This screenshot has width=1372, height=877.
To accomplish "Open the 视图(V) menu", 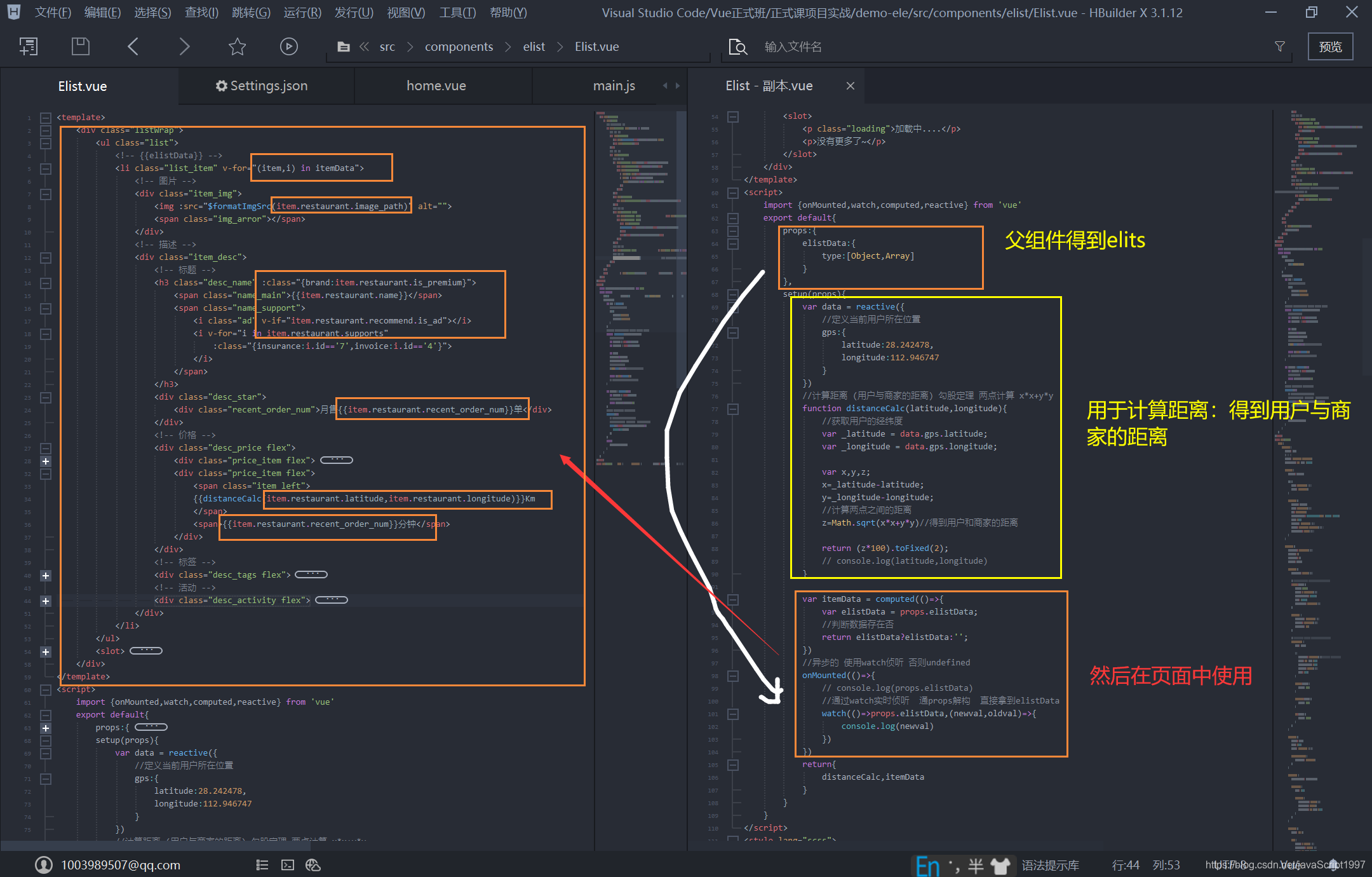I will tap(406, 12).
